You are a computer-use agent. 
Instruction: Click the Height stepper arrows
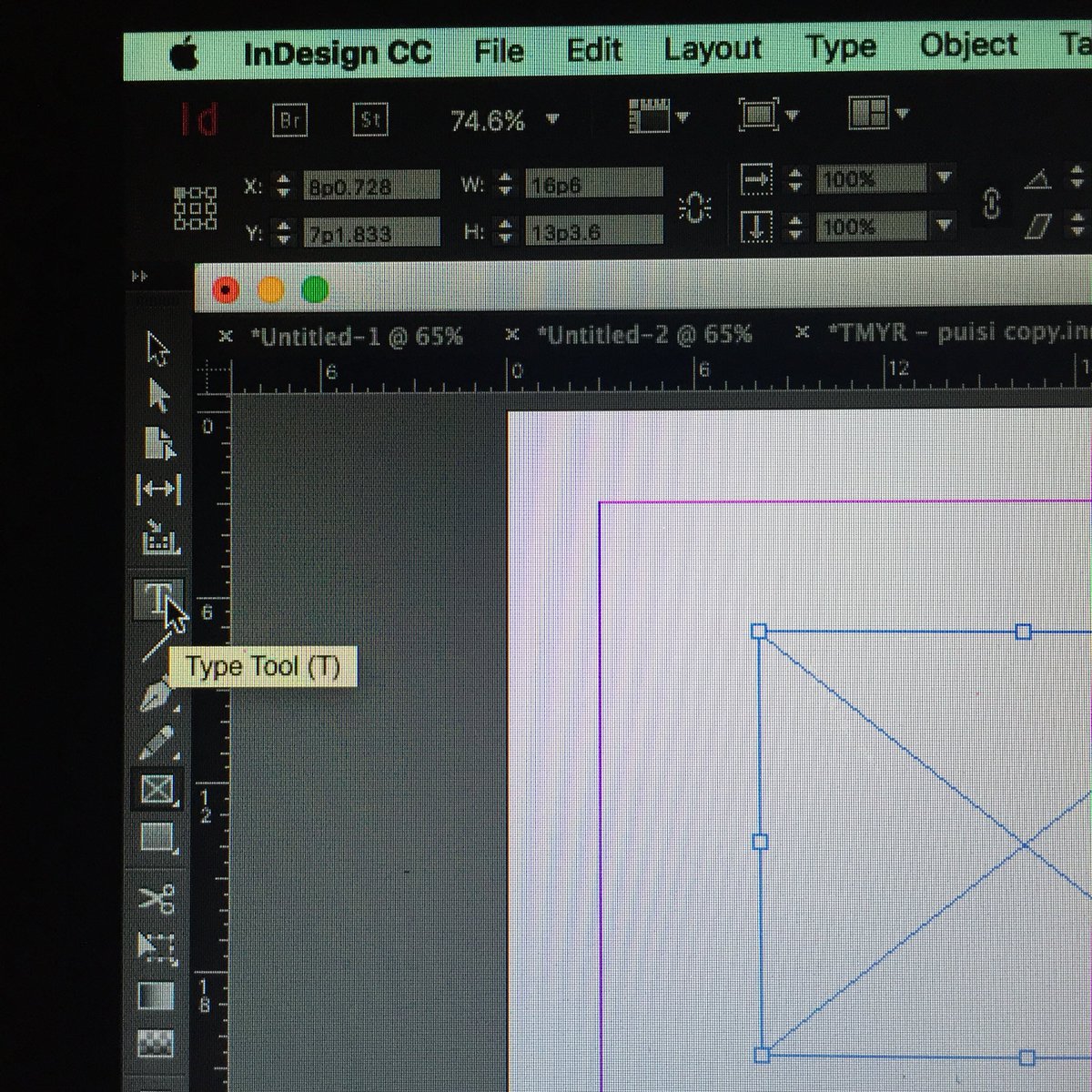tap(505, 232)
